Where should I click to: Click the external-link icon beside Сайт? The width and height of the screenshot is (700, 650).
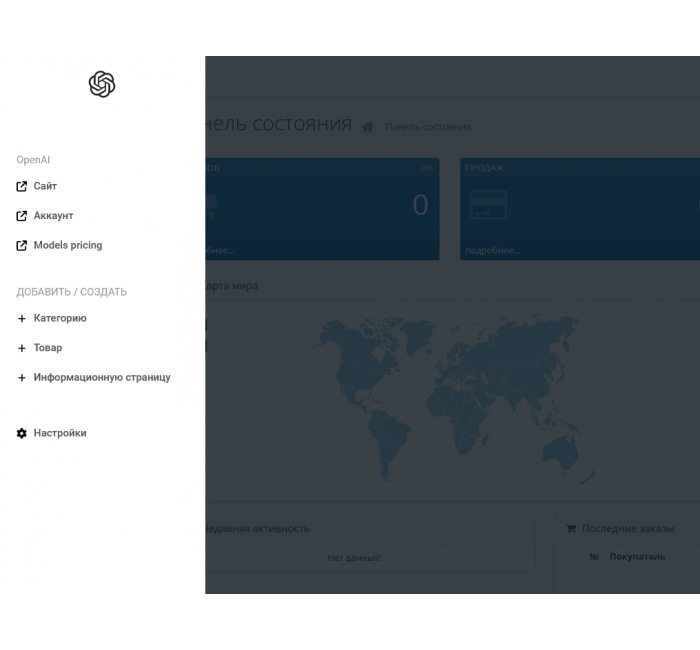[x=21, y=187]
